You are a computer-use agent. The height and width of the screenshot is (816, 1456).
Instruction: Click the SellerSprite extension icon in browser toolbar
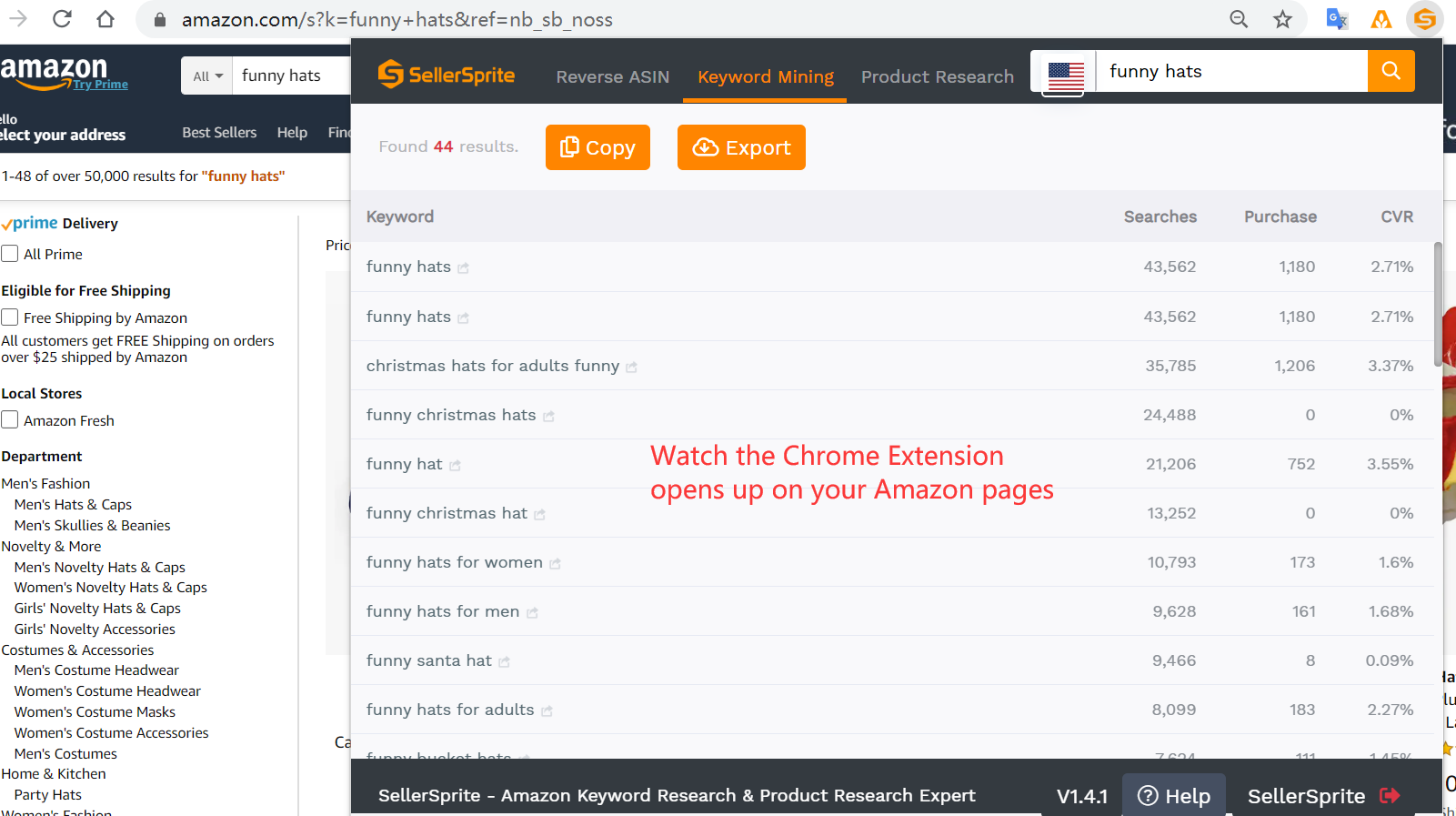tap(1424, 19)
